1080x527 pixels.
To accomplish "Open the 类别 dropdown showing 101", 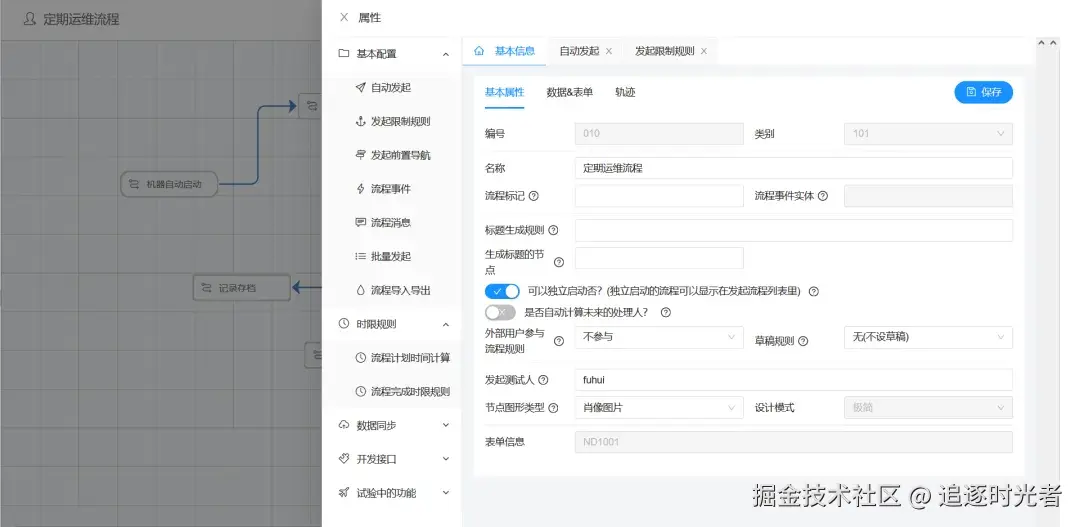I will click(x=928, y=134).
